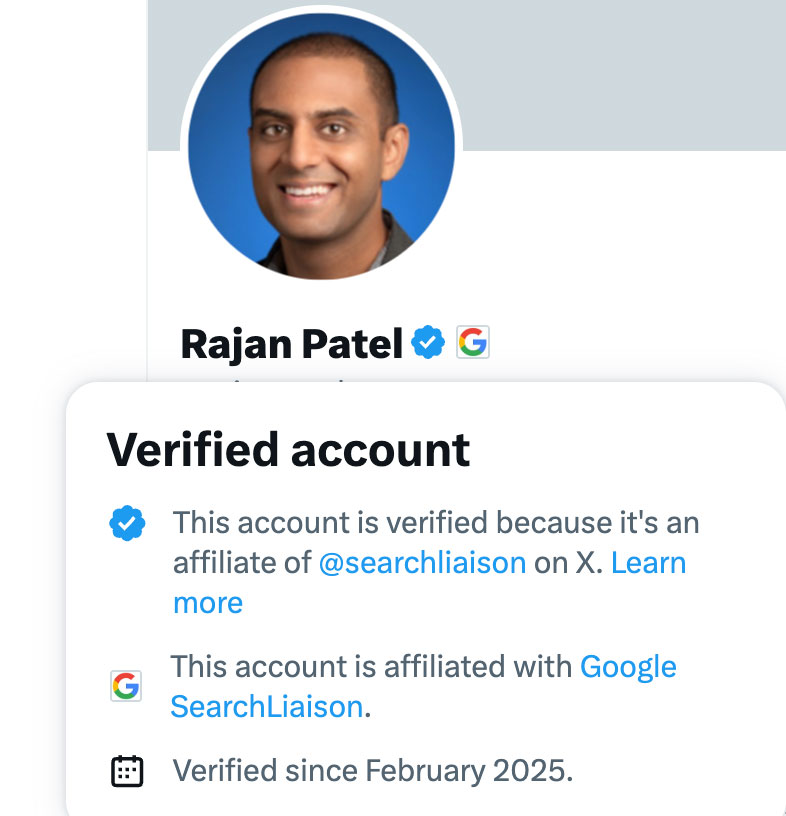
Task: Click the Verified account heading
Action: pyautogui.click(x=288, y=449)
